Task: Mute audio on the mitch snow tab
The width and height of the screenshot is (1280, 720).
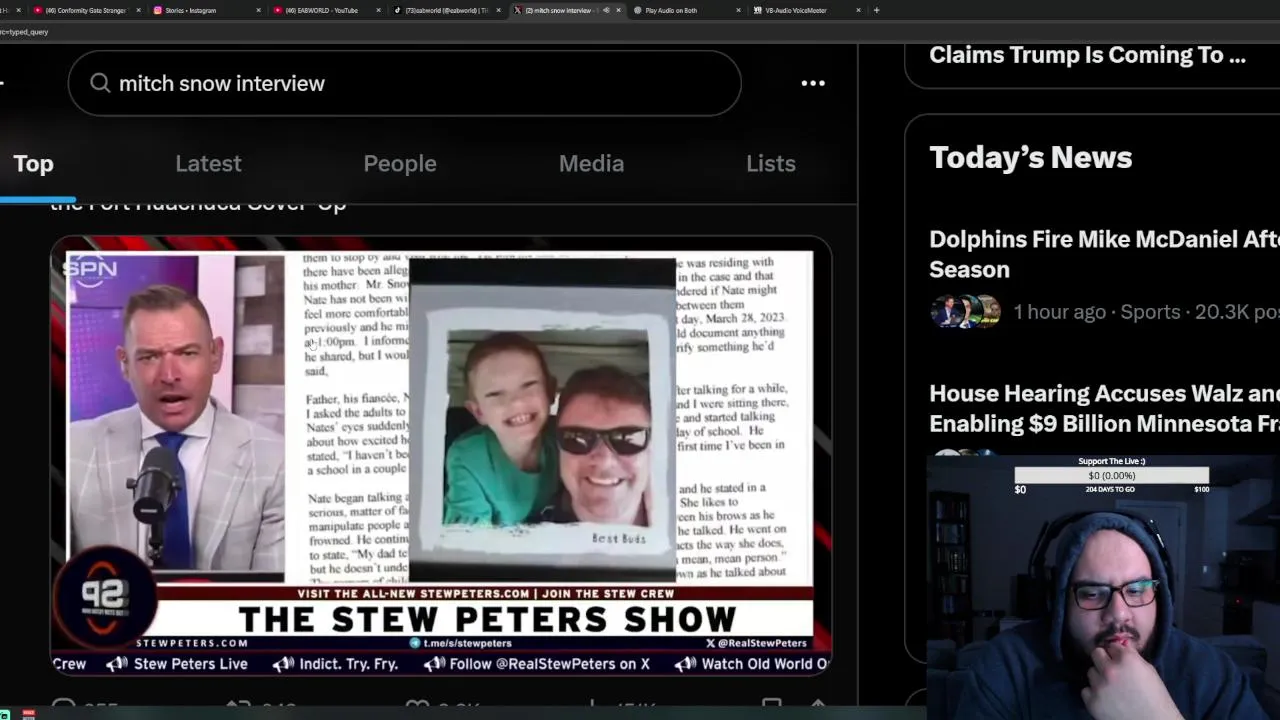Action: [605, 10]
